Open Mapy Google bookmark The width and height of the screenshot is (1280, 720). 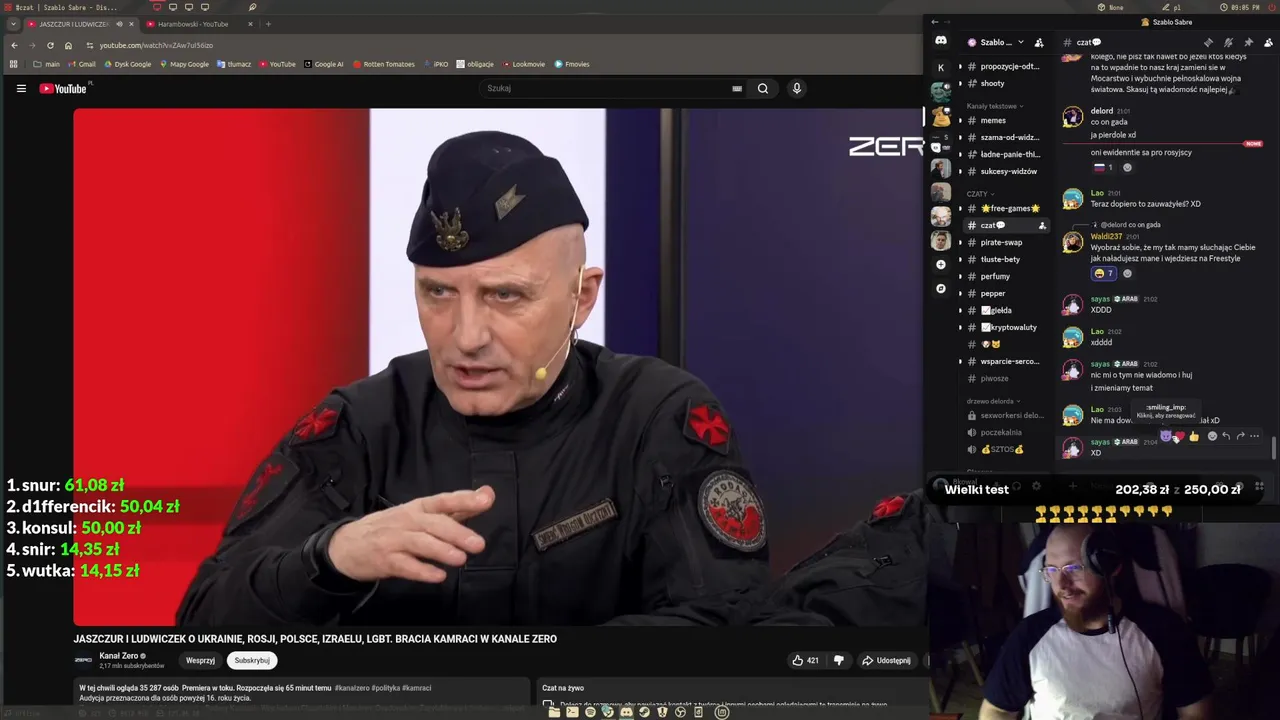[184, 64]
